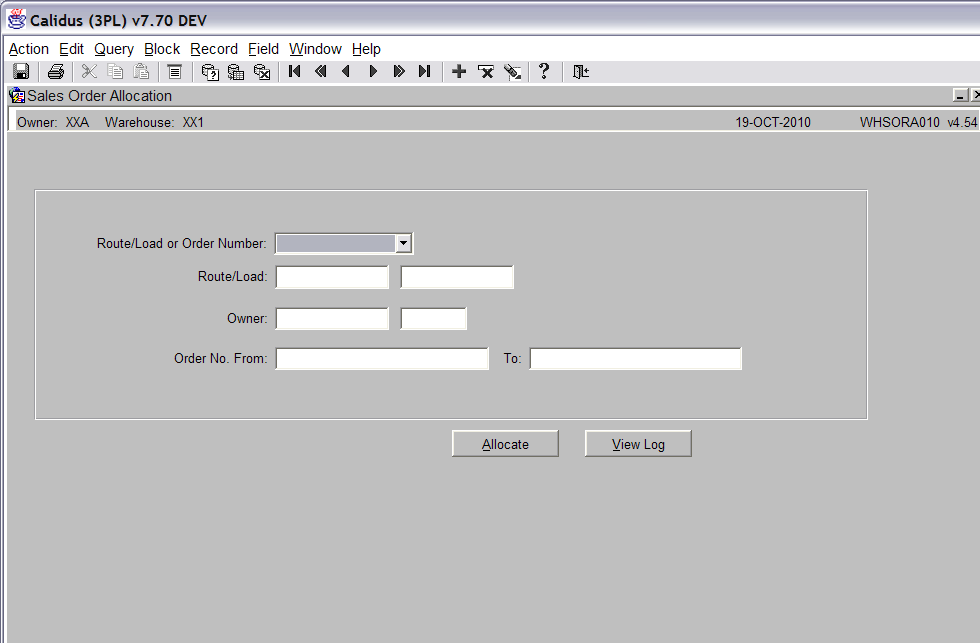Click the Paste clipboard icon
980x643 pixels.
141,72
